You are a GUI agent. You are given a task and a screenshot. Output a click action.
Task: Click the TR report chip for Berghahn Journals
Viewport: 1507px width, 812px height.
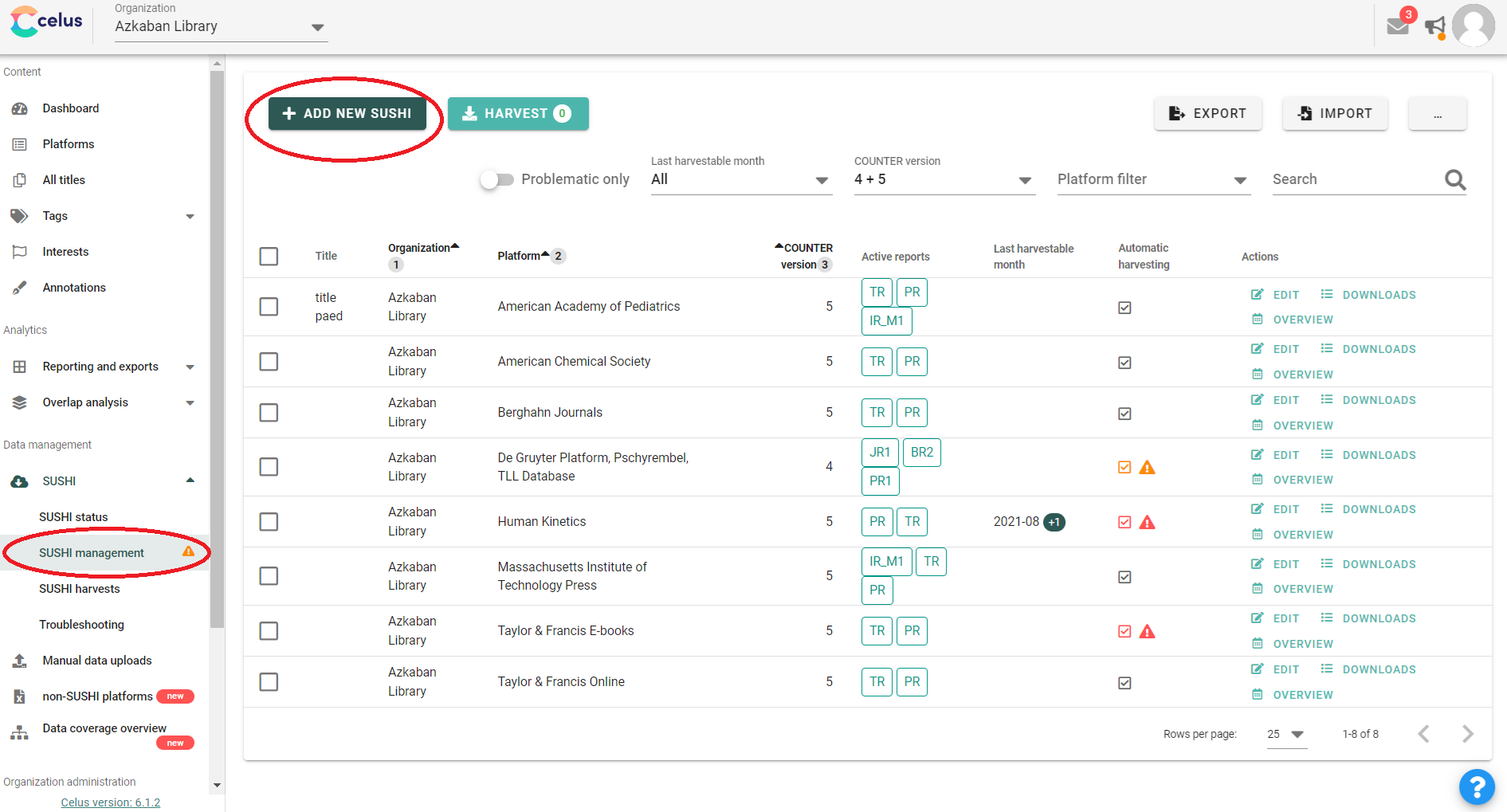pos(877,413)
